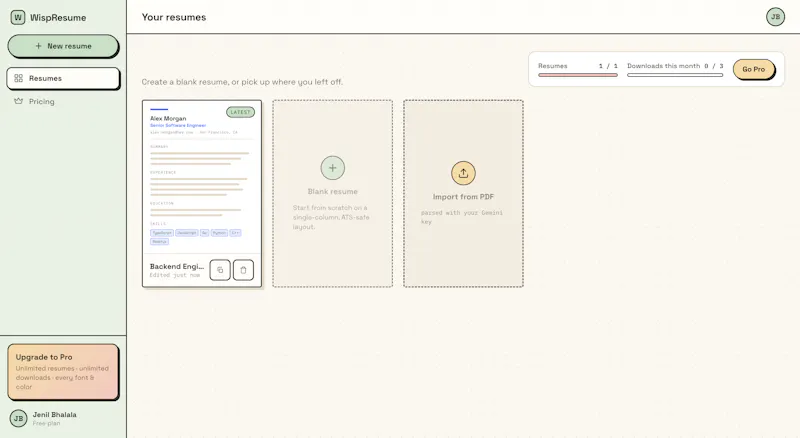Select the Import from PDF label
Screen dimensions: 800x438
click(x=463, y=197)
